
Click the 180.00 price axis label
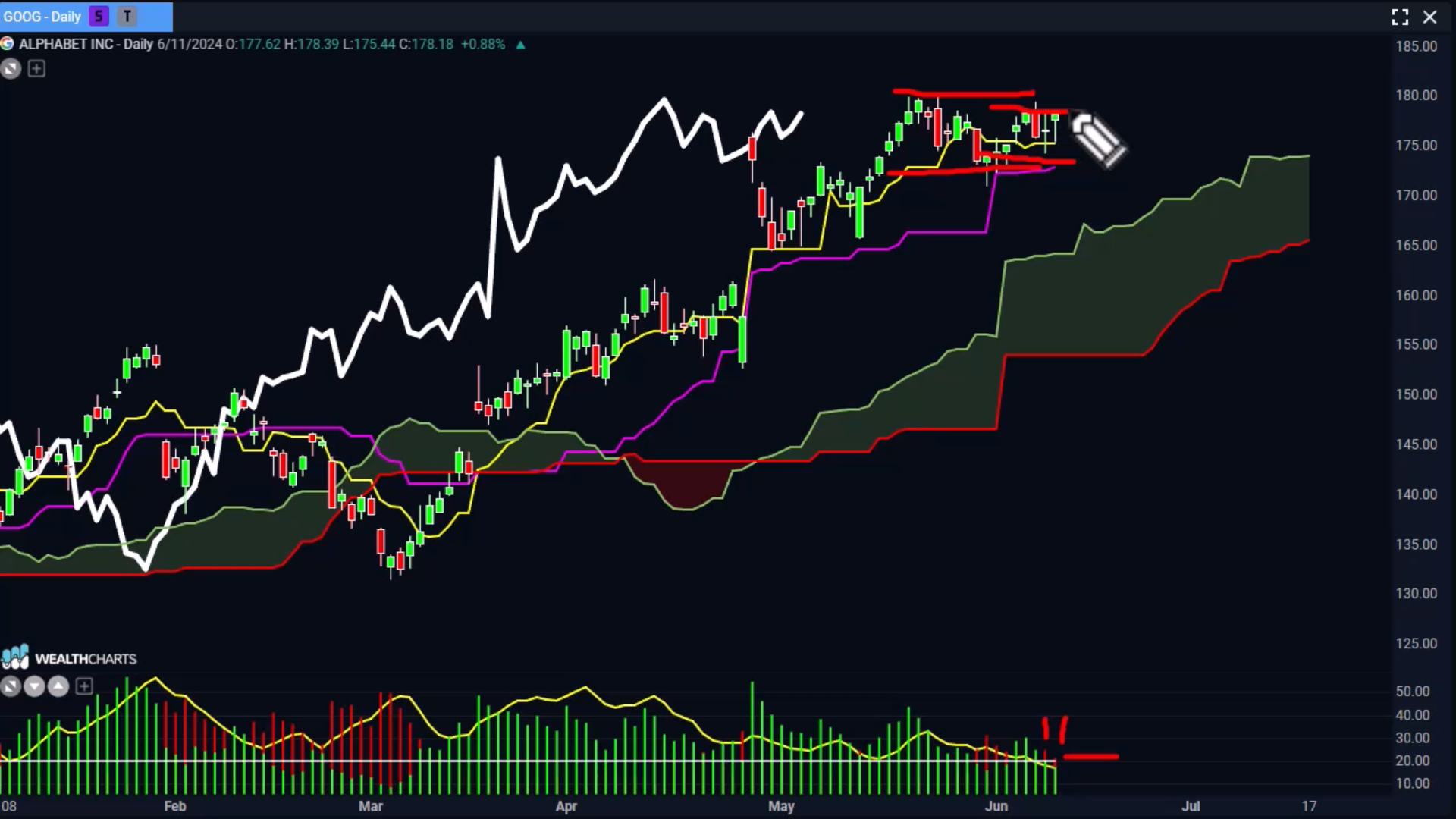pos(1416,96)
